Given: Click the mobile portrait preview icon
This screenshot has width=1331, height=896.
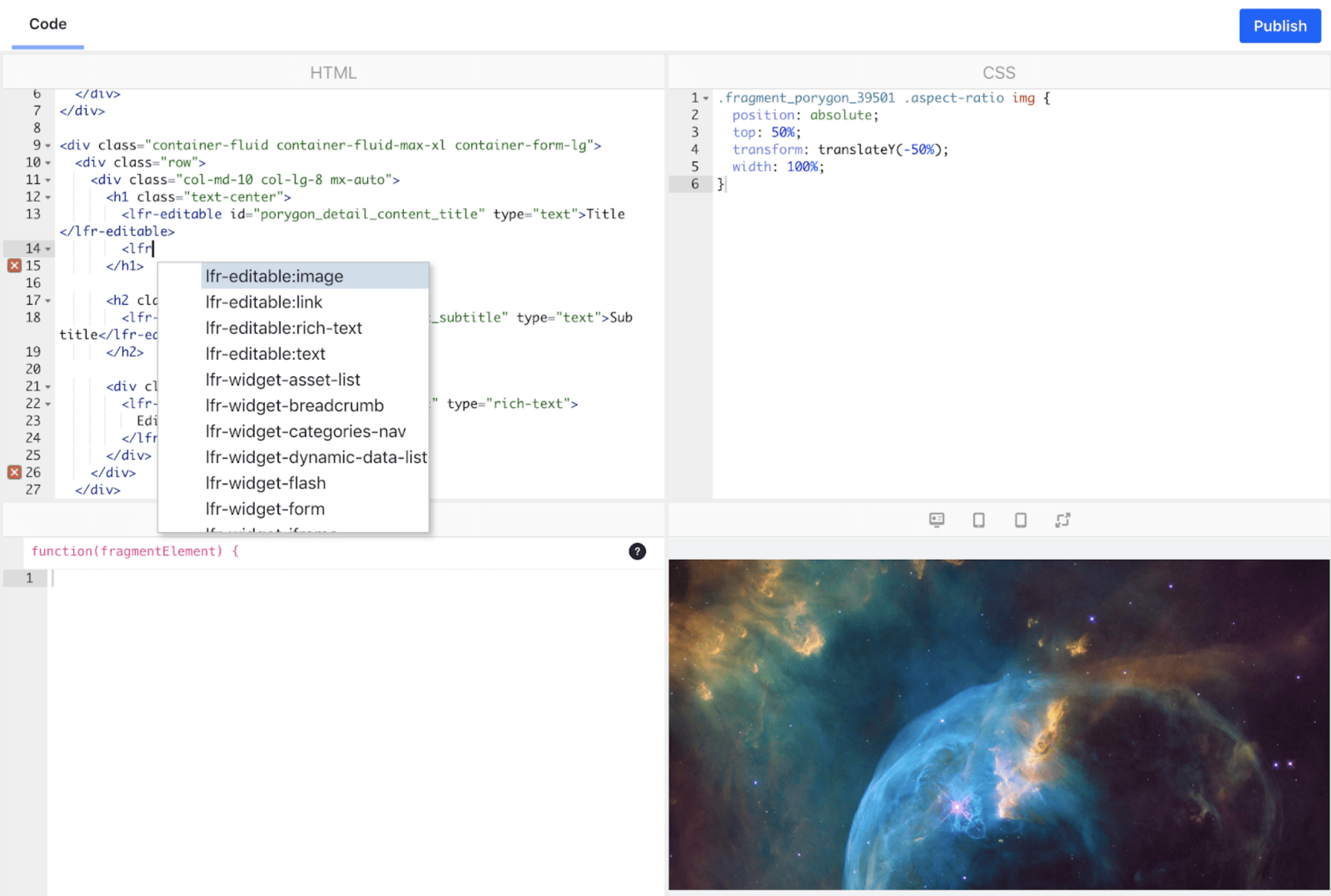Looking at the screenshot, I should [1021, 520].
